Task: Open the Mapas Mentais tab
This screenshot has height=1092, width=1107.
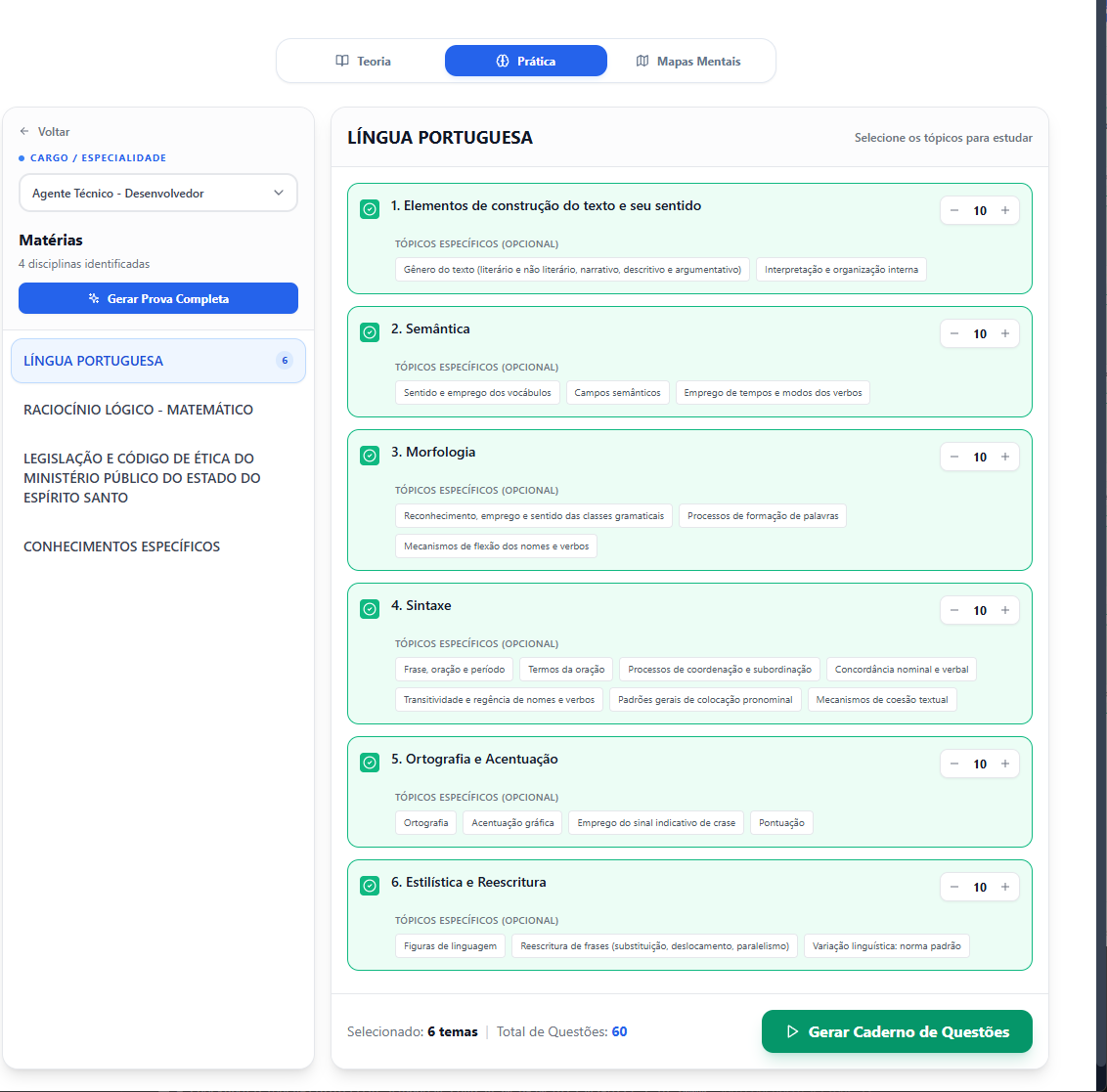Action: click(x=688, y=62)
